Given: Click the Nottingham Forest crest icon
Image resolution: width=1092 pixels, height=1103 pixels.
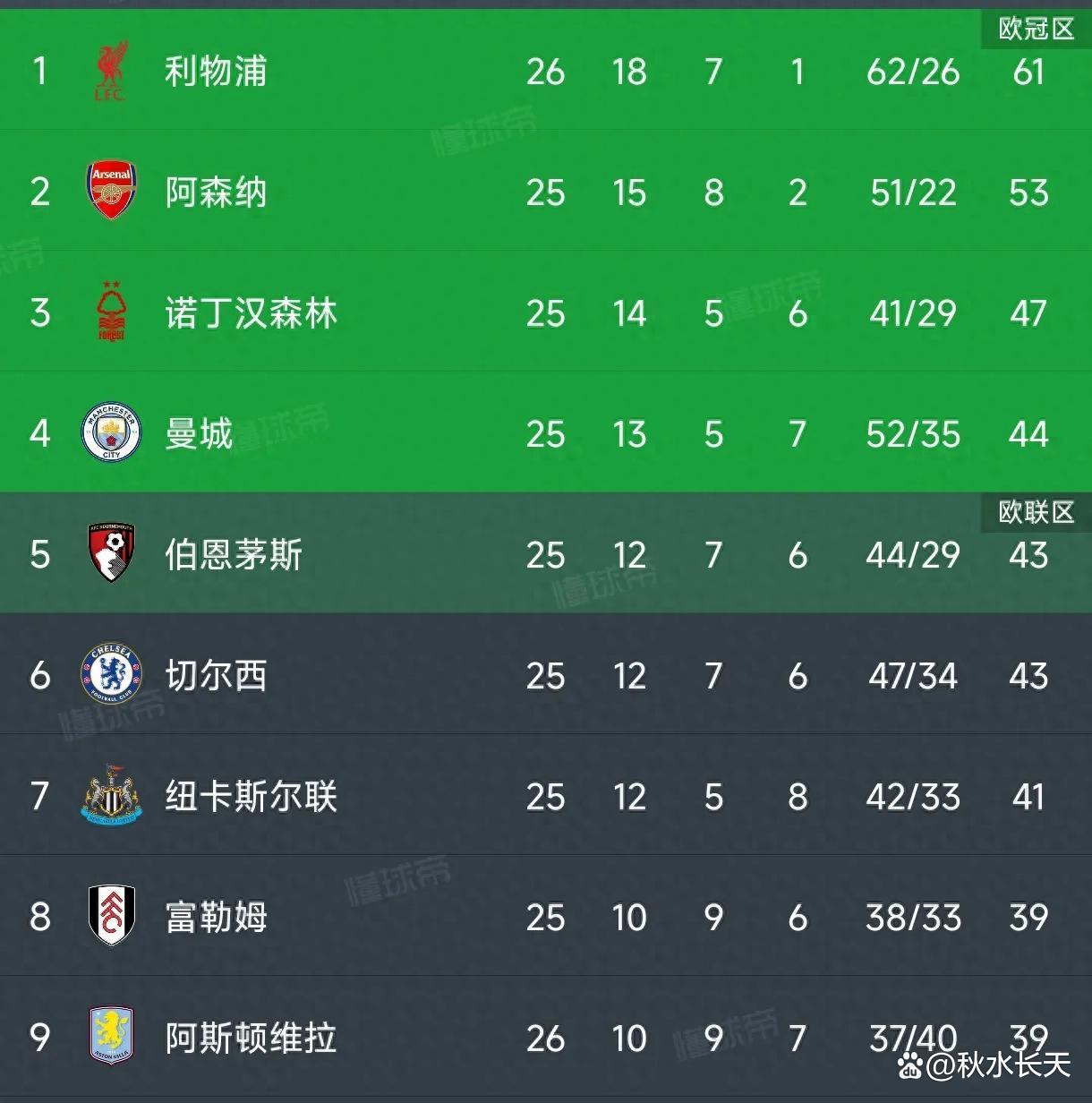Looking at the screenshot, I should (111, 312).
